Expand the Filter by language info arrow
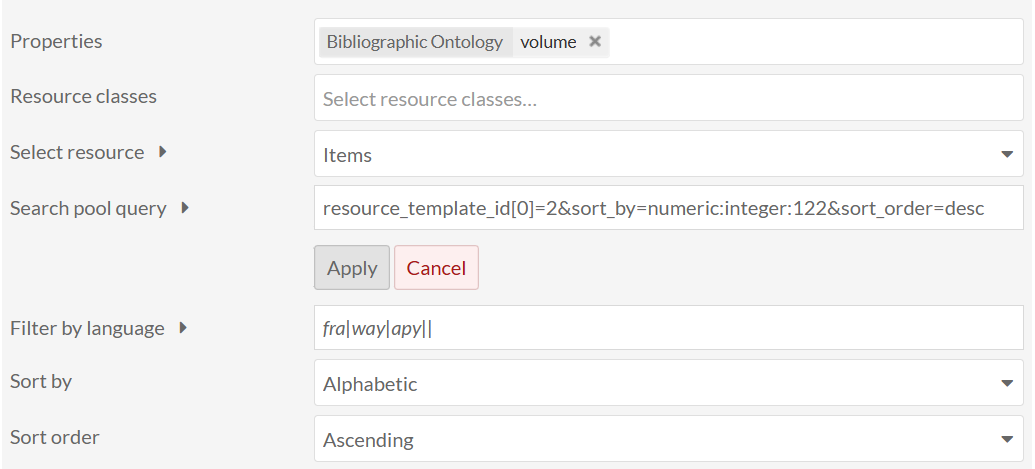Image resolution: width=1035 pixels, height=469 pixels. point(183,327)
